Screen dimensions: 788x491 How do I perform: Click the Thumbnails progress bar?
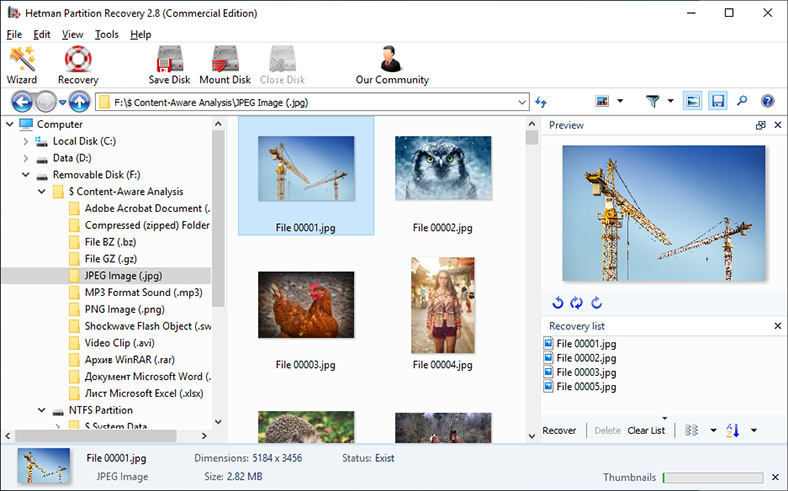[713, 477]
